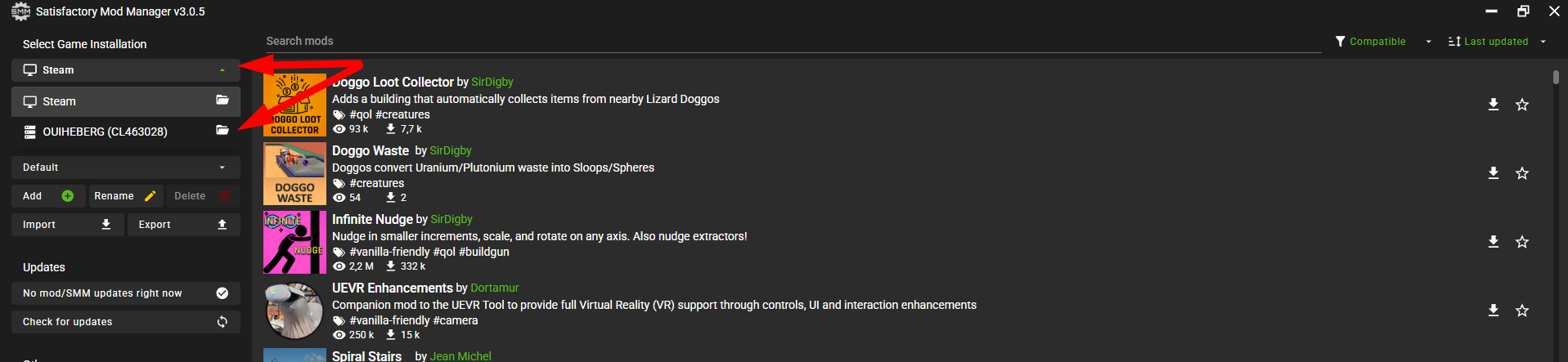1568x362 pixels.
Task: Open the Default profile dropdown
Action: pos(125,168)
